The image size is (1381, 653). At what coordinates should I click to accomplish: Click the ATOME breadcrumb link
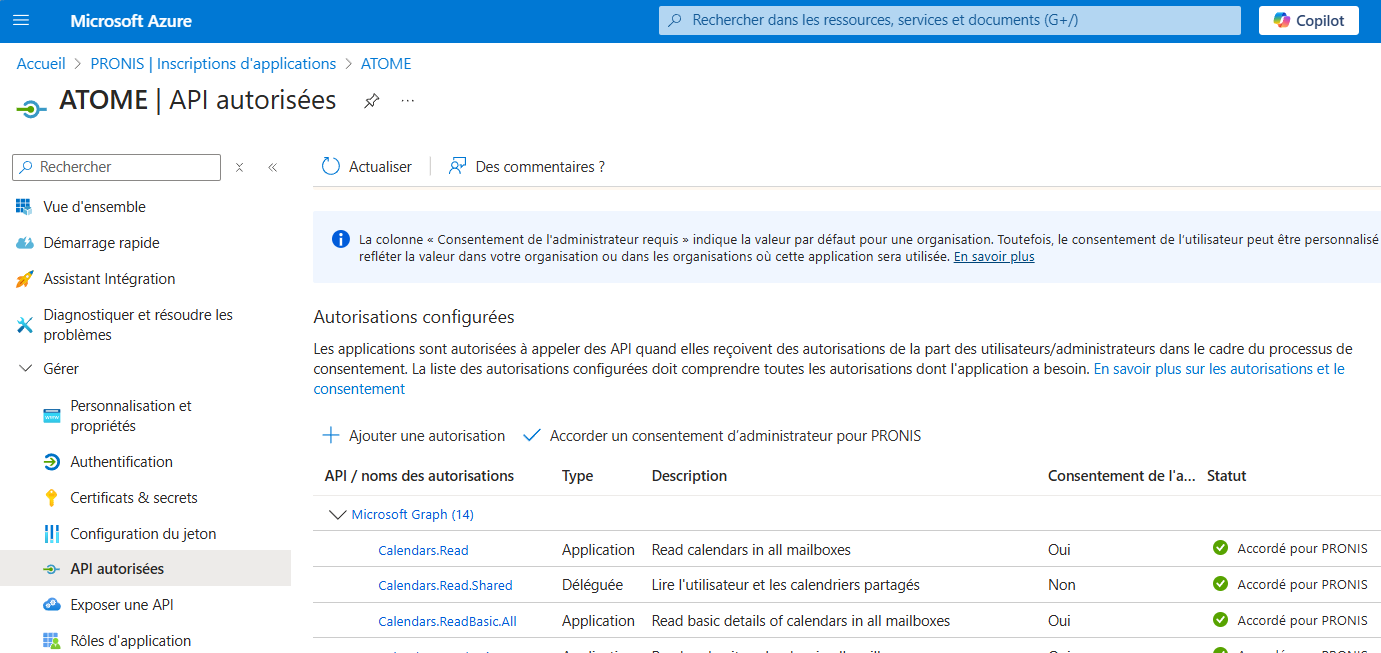(386, 63)
